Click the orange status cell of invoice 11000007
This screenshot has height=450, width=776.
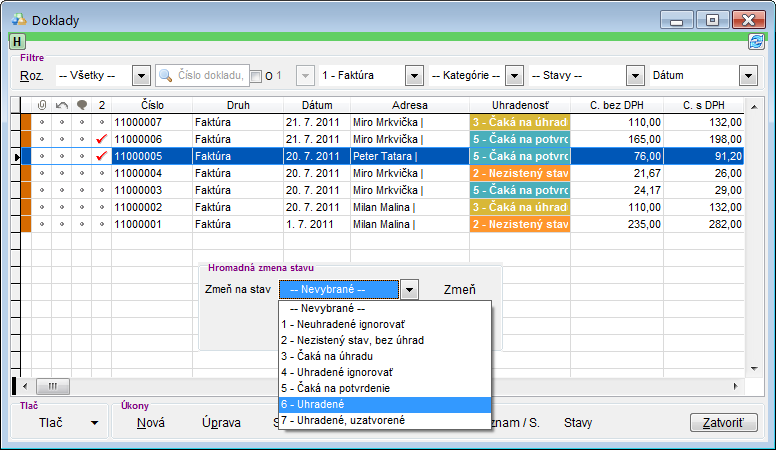click(x=519, y=122)
